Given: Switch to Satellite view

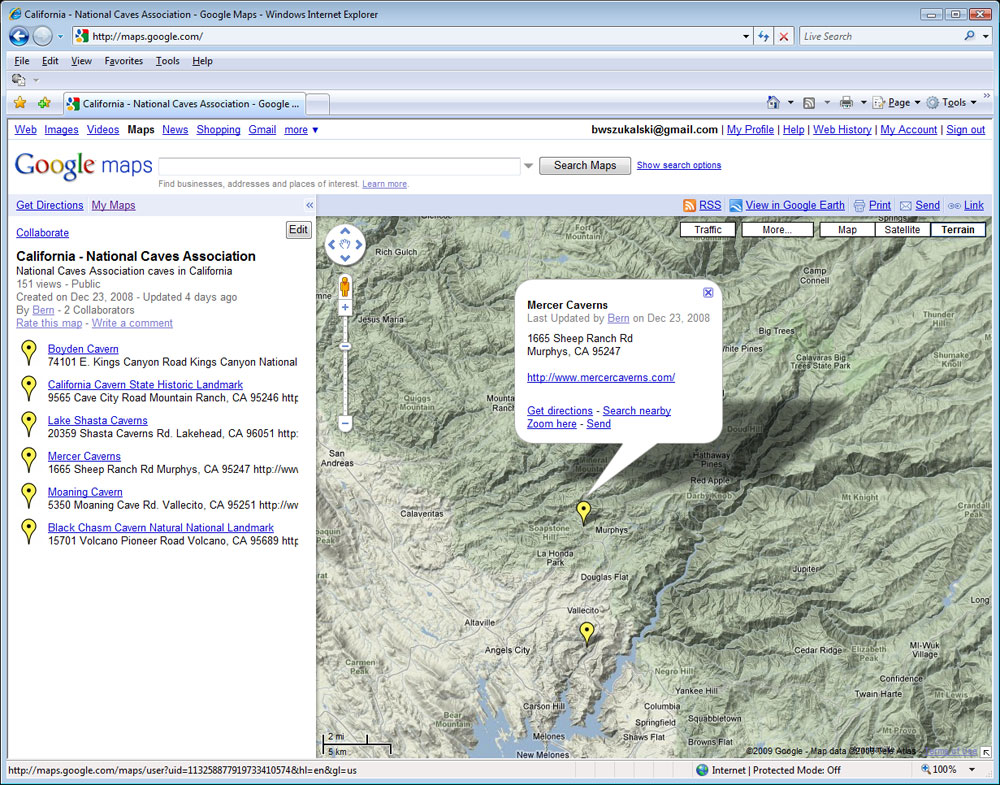Looking at the screenshot, I should point(902,230).
